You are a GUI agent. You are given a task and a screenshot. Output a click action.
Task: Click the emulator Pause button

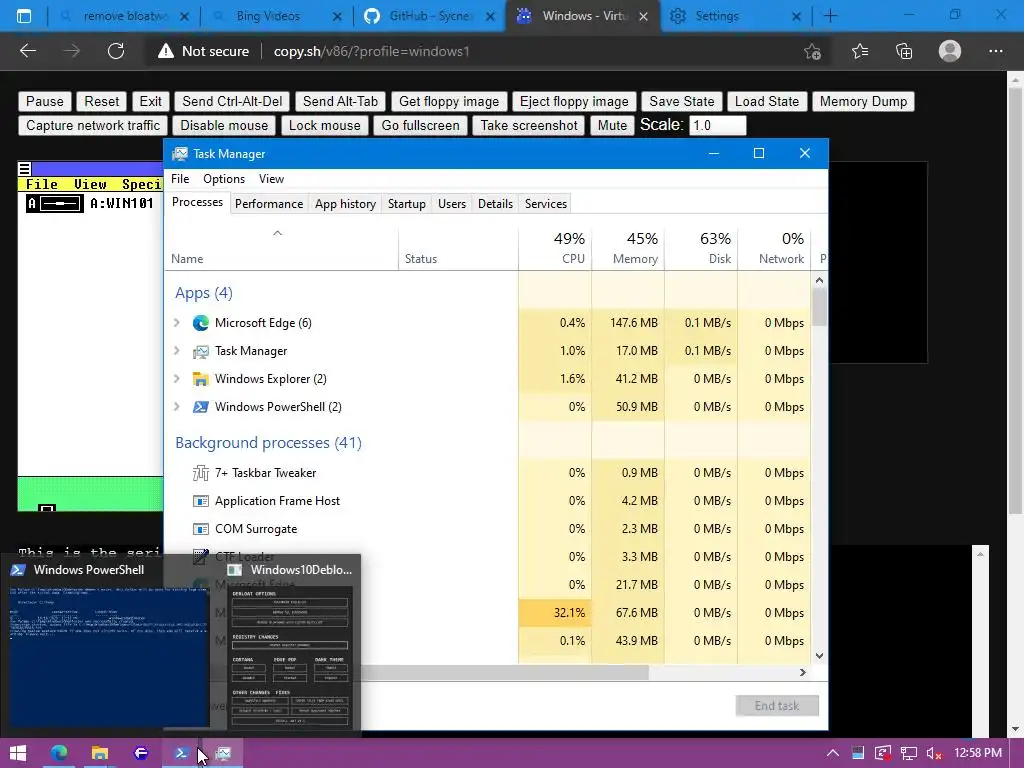[45, 101]
